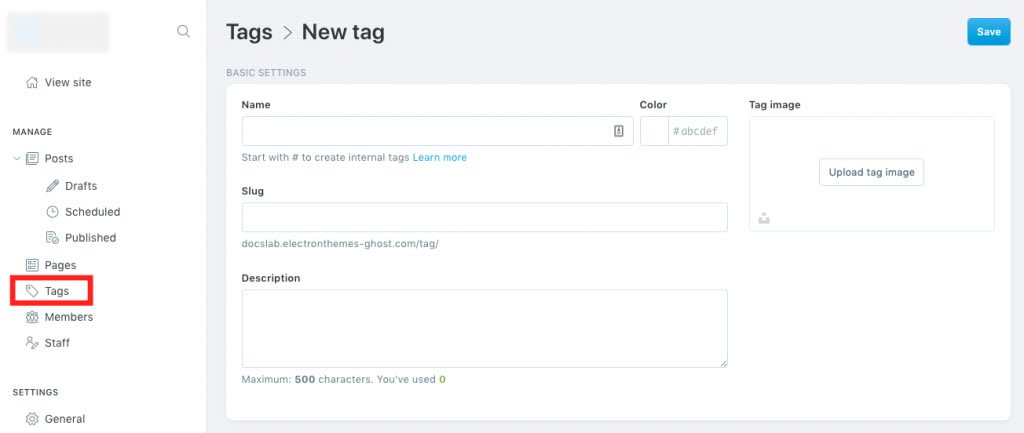
Task: Collapse the Posts submenu chevron
Action: pyautogui.click(x=16, y=159)
